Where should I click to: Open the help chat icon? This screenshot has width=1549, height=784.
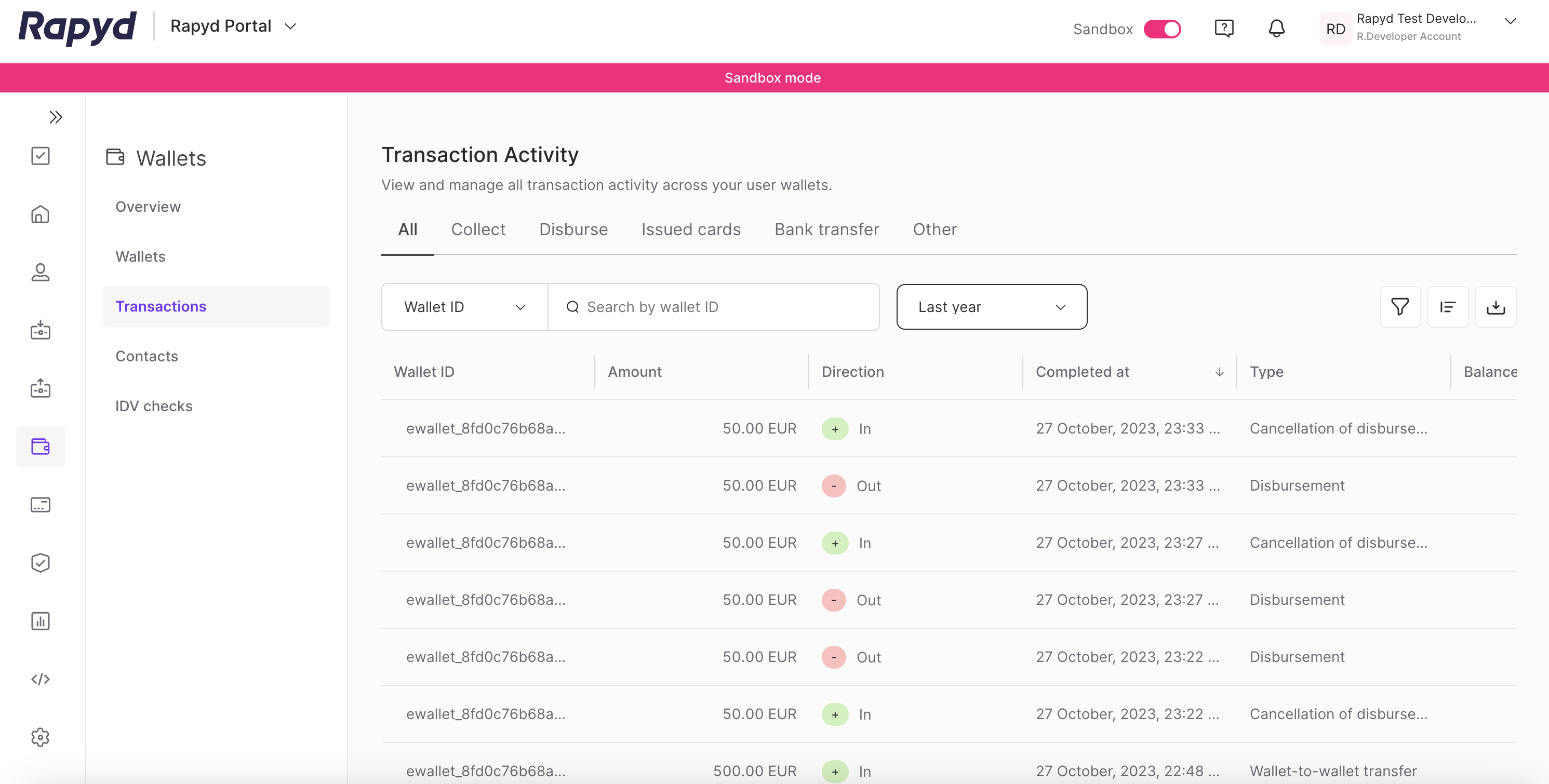coord(1224,28)
